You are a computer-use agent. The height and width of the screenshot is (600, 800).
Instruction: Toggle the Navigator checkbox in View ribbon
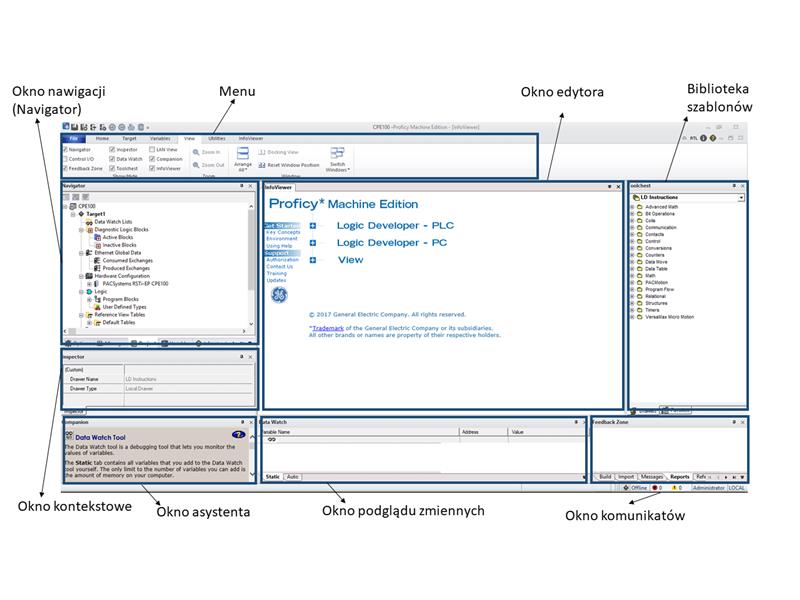click(65, 149)
